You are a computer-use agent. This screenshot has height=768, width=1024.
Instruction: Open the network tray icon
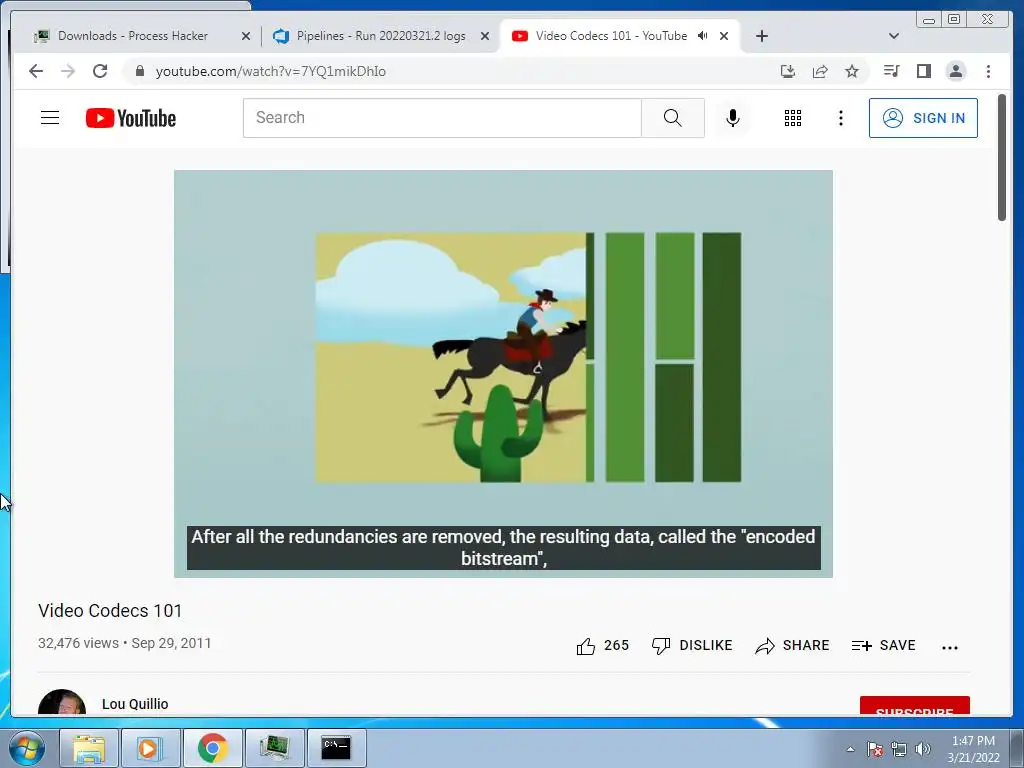899,749
